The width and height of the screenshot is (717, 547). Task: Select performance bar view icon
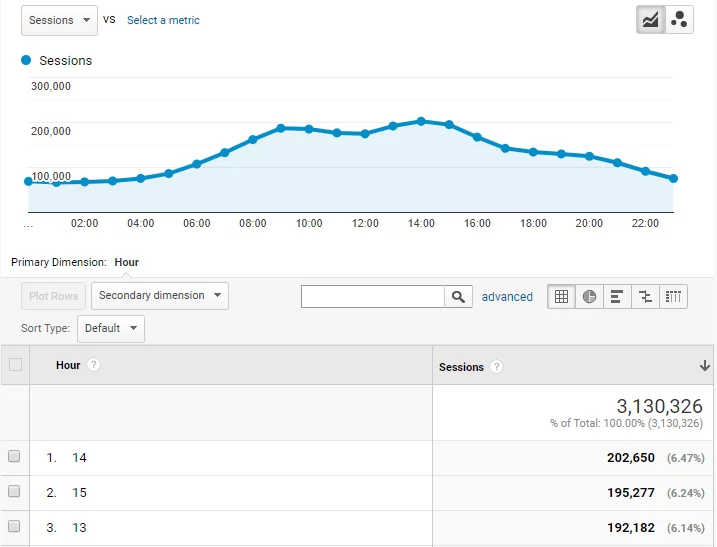point(617,296)
